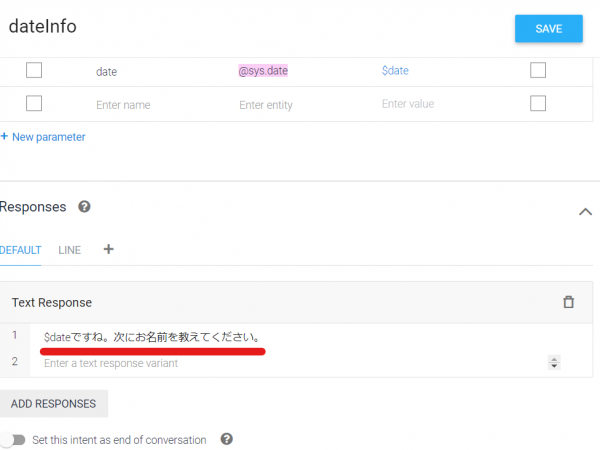Click the text response starting with $date
This screenshot has height=450, width=600.
coord(152,337)
